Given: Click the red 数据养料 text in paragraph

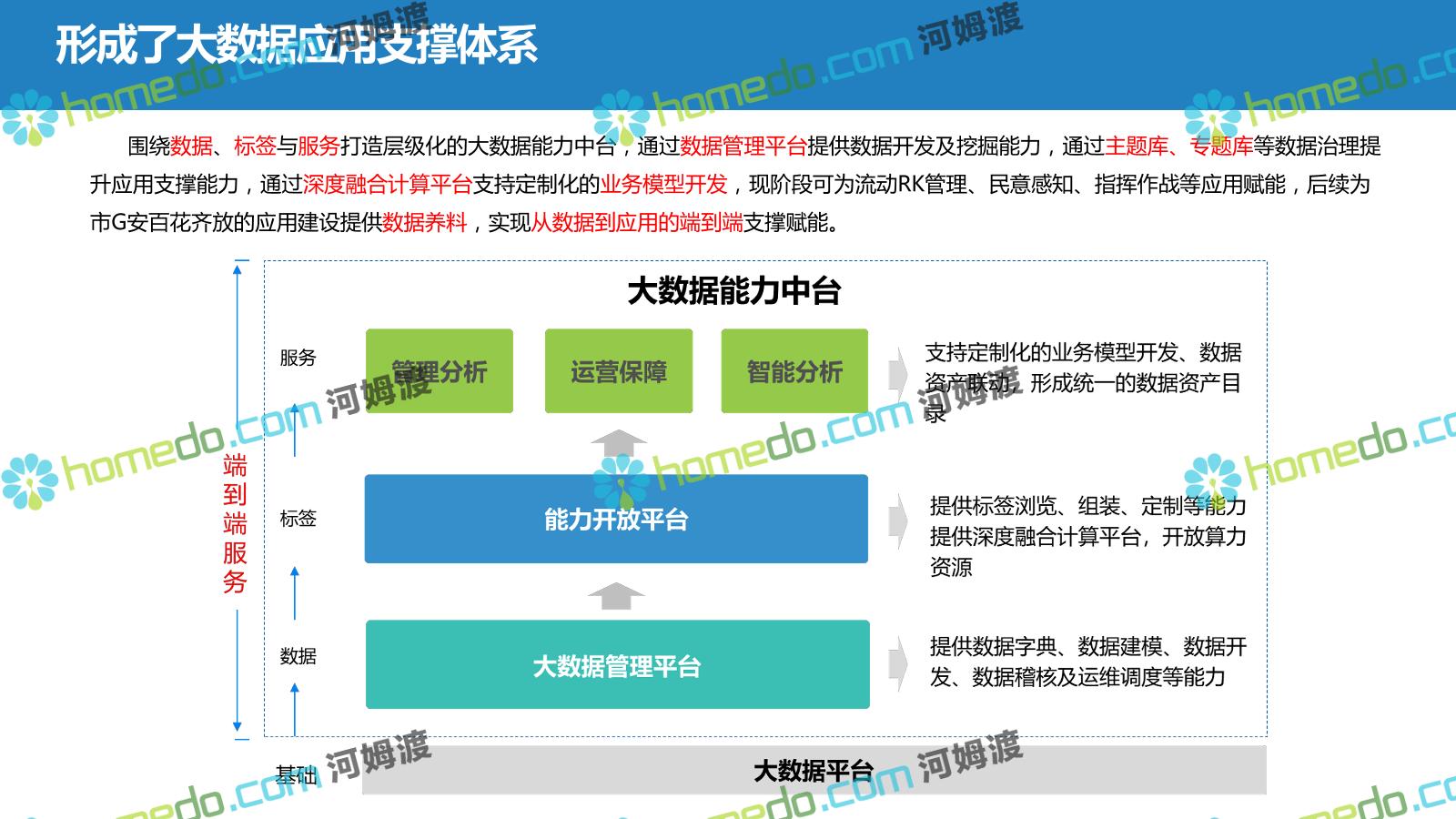Looking at the screenshot, I should [425, 223].
